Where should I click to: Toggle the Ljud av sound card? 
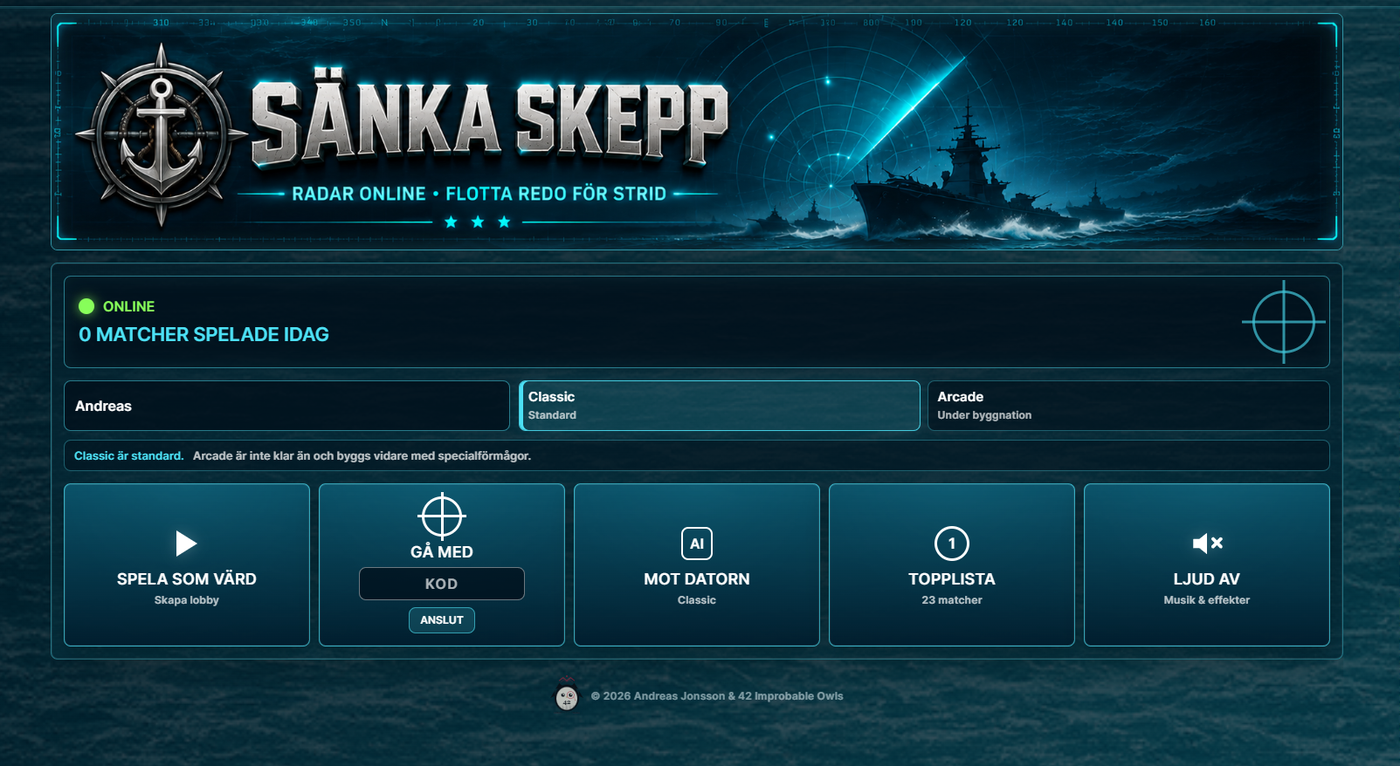(x=1207, y=565)
